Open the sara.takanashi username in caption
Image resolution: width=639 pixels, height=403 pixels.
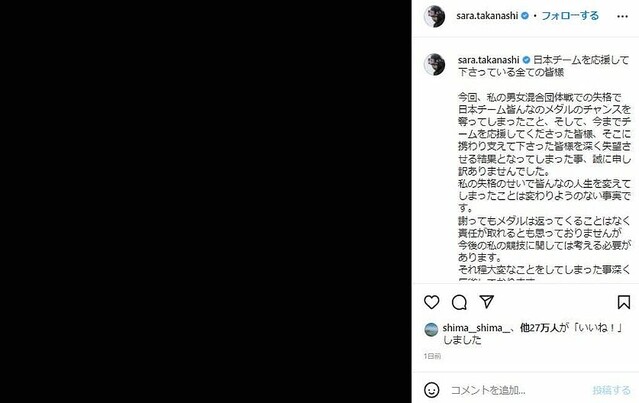(488, 60)
